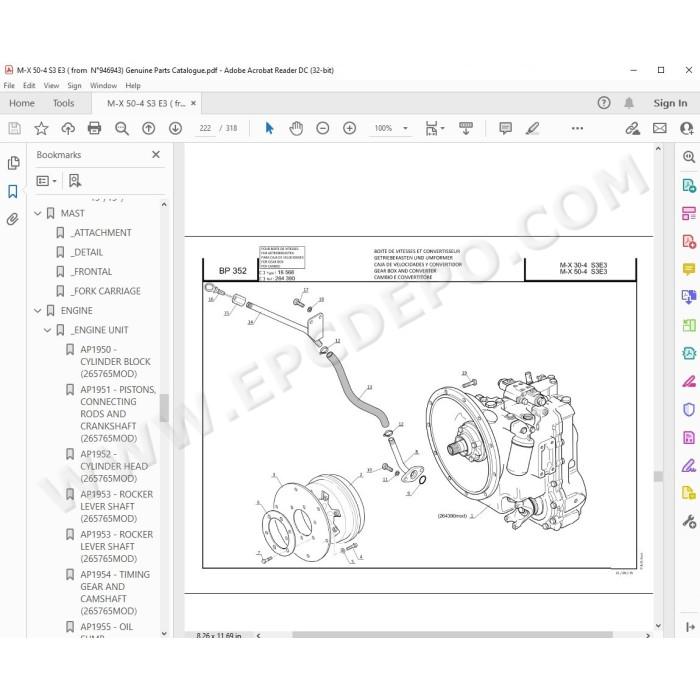Click the cloud upload icon
Image resolution: width=700 pixels, height=700 pixels.
(x=68, y=129)
